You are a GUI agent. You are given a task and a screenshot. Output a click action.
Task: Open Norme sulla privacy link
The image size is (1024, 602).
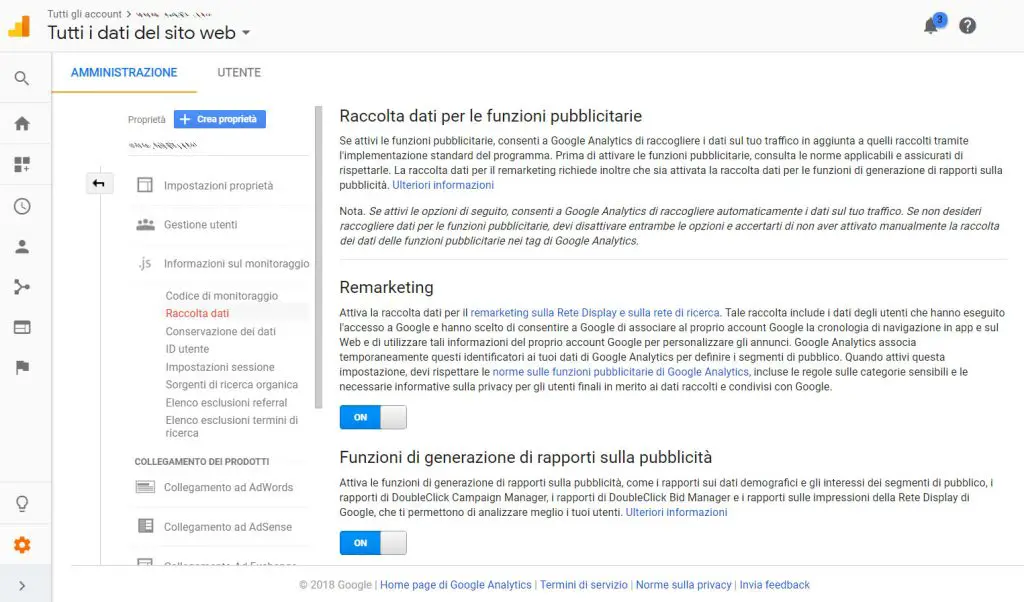coord(684,585)
